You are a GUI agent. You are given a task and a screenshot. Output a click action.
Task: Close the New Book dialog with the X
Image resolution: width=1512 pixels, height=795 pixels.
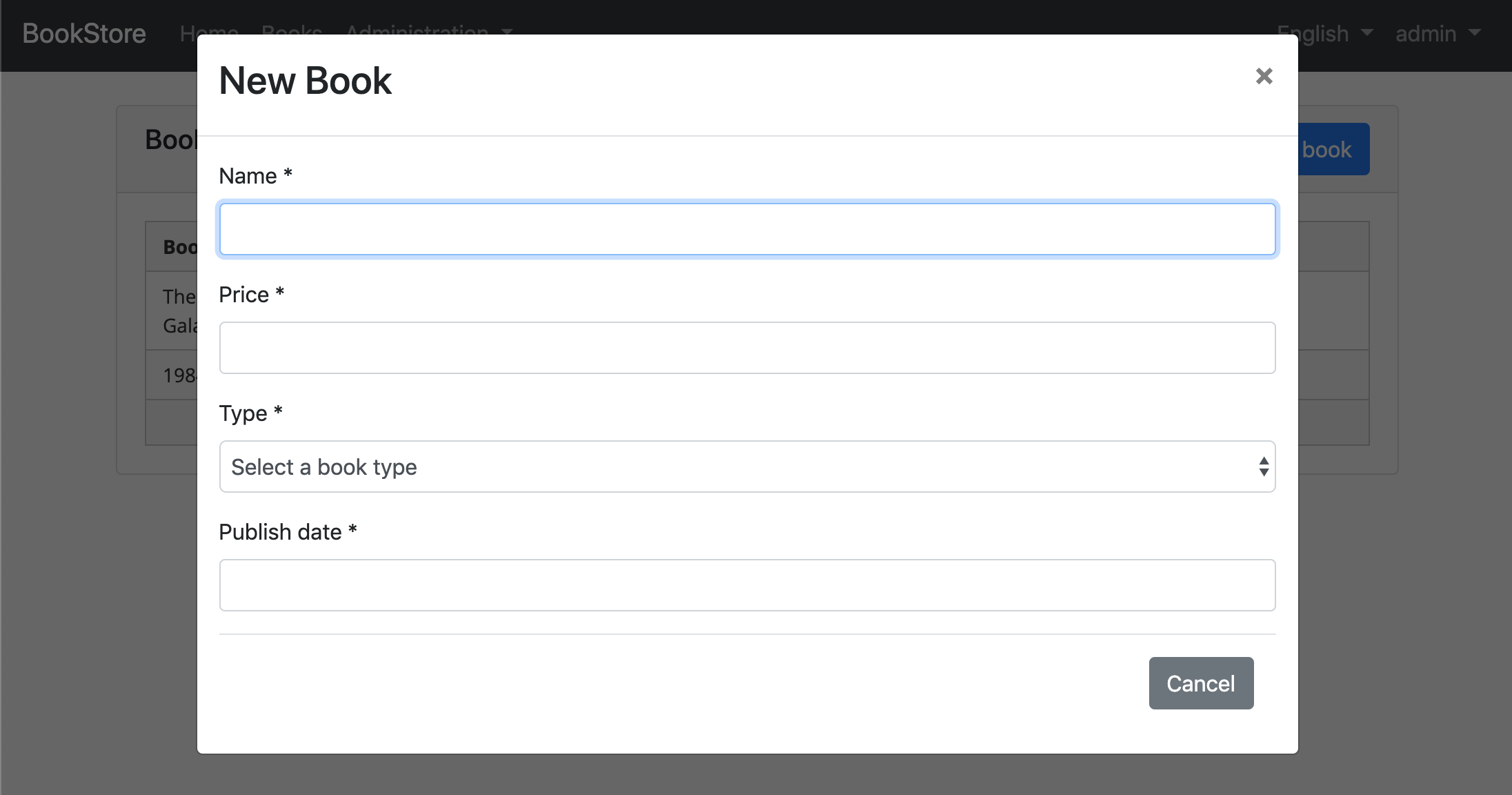coord(1264,76)
